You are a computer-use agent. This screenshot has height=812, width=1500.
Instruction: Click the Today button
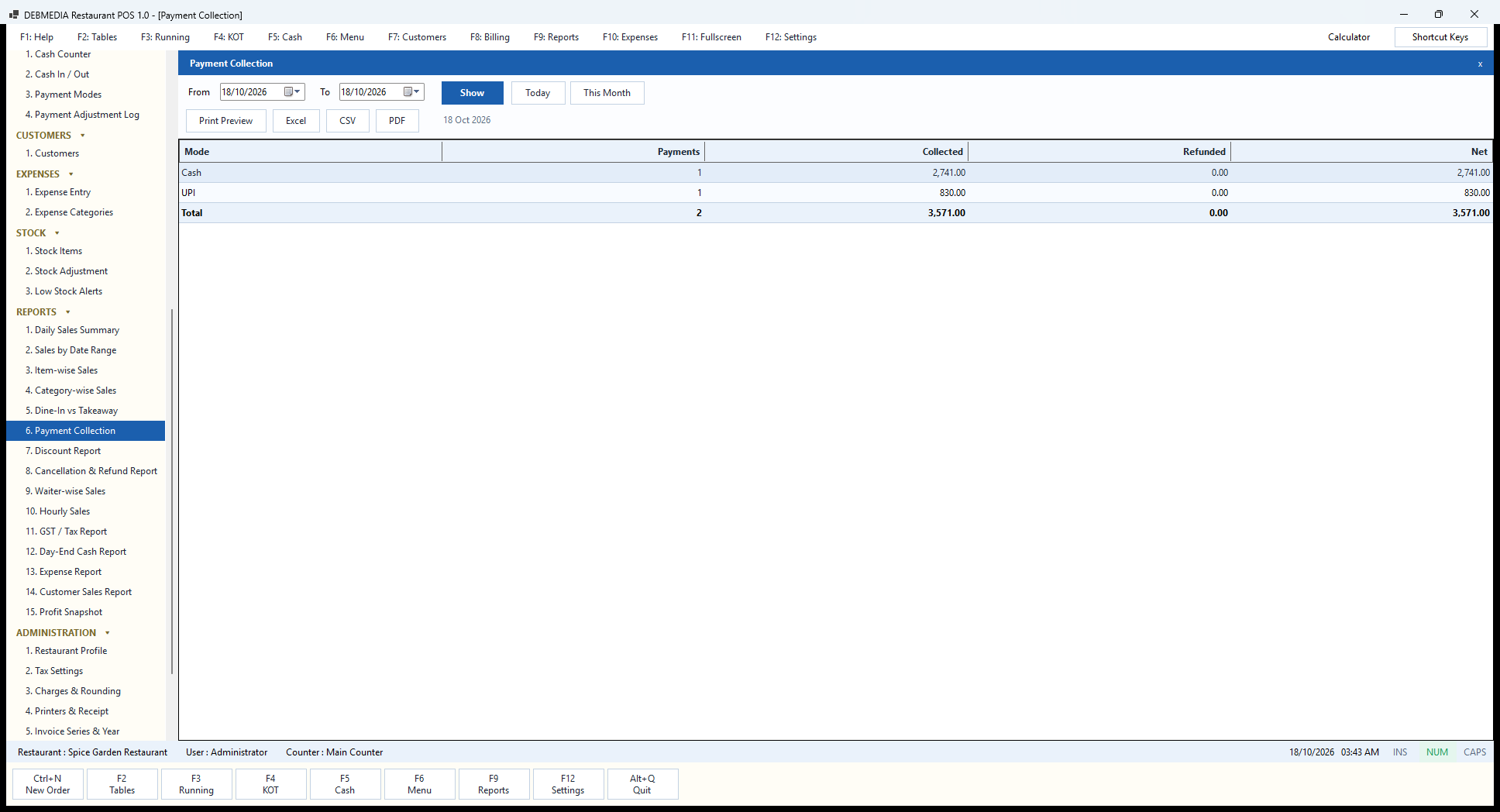point(538,93)
